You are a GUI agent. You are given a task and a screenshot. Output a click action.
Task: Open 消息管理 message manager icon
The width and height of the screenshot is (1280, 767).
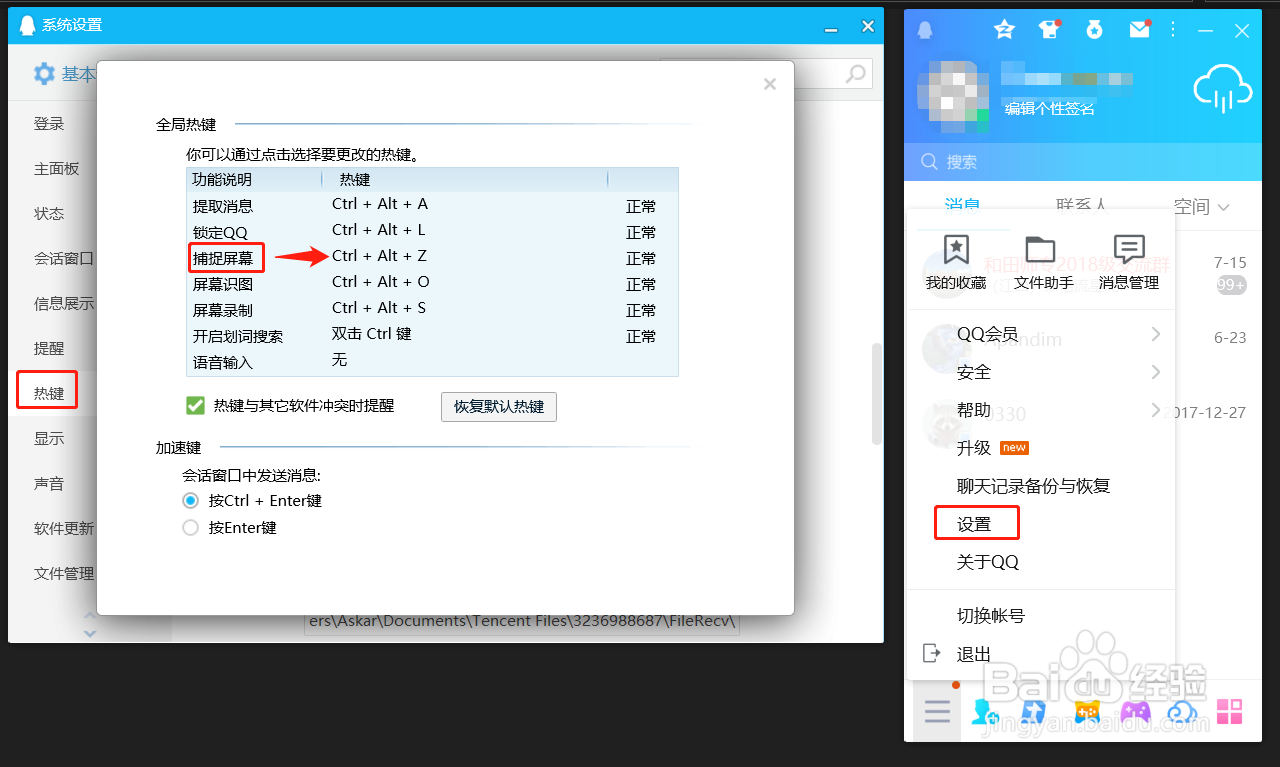click(x=1129, y=263)
